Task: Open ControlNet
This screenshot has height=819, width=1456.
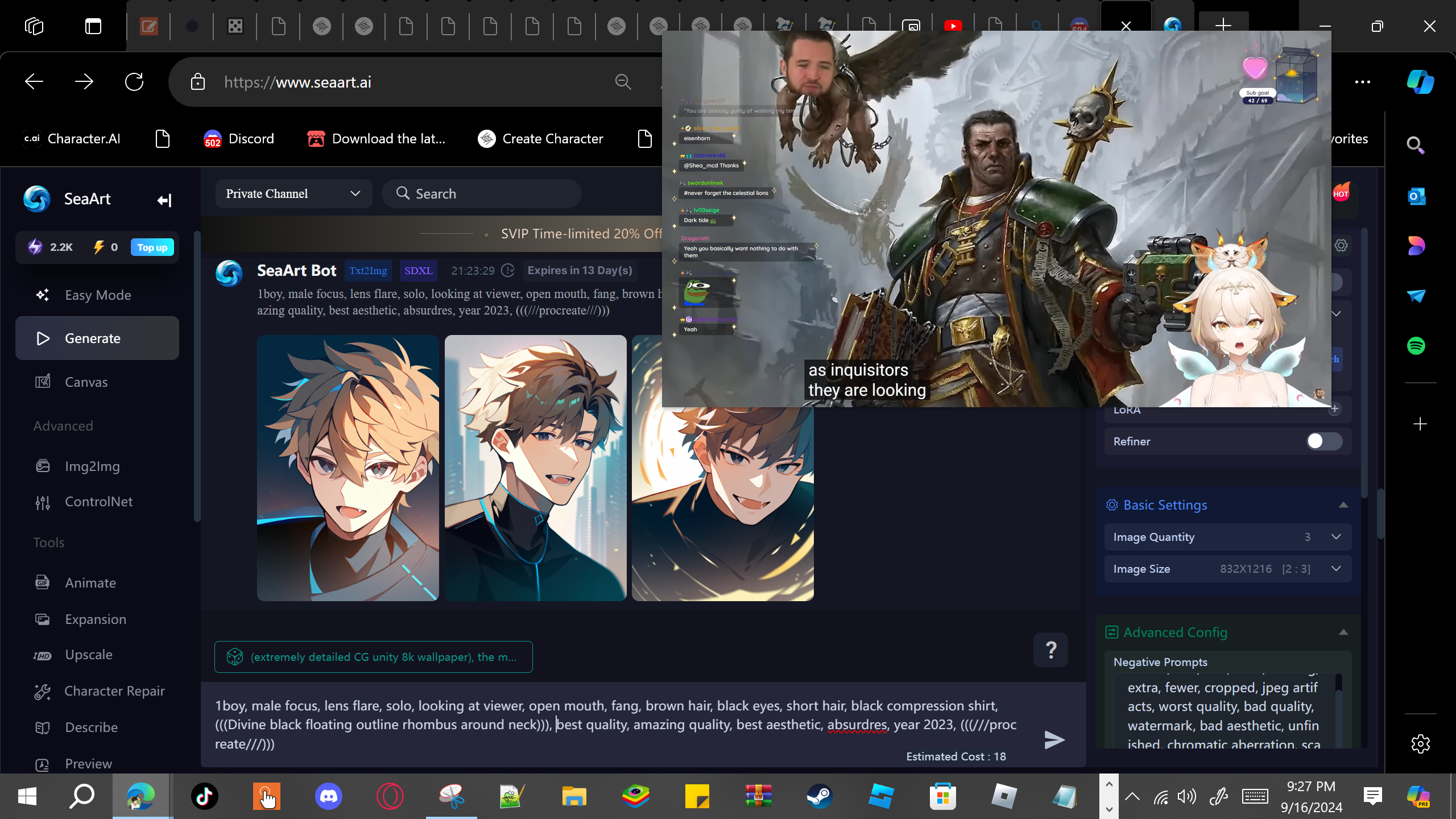Action: pos(97,502)
